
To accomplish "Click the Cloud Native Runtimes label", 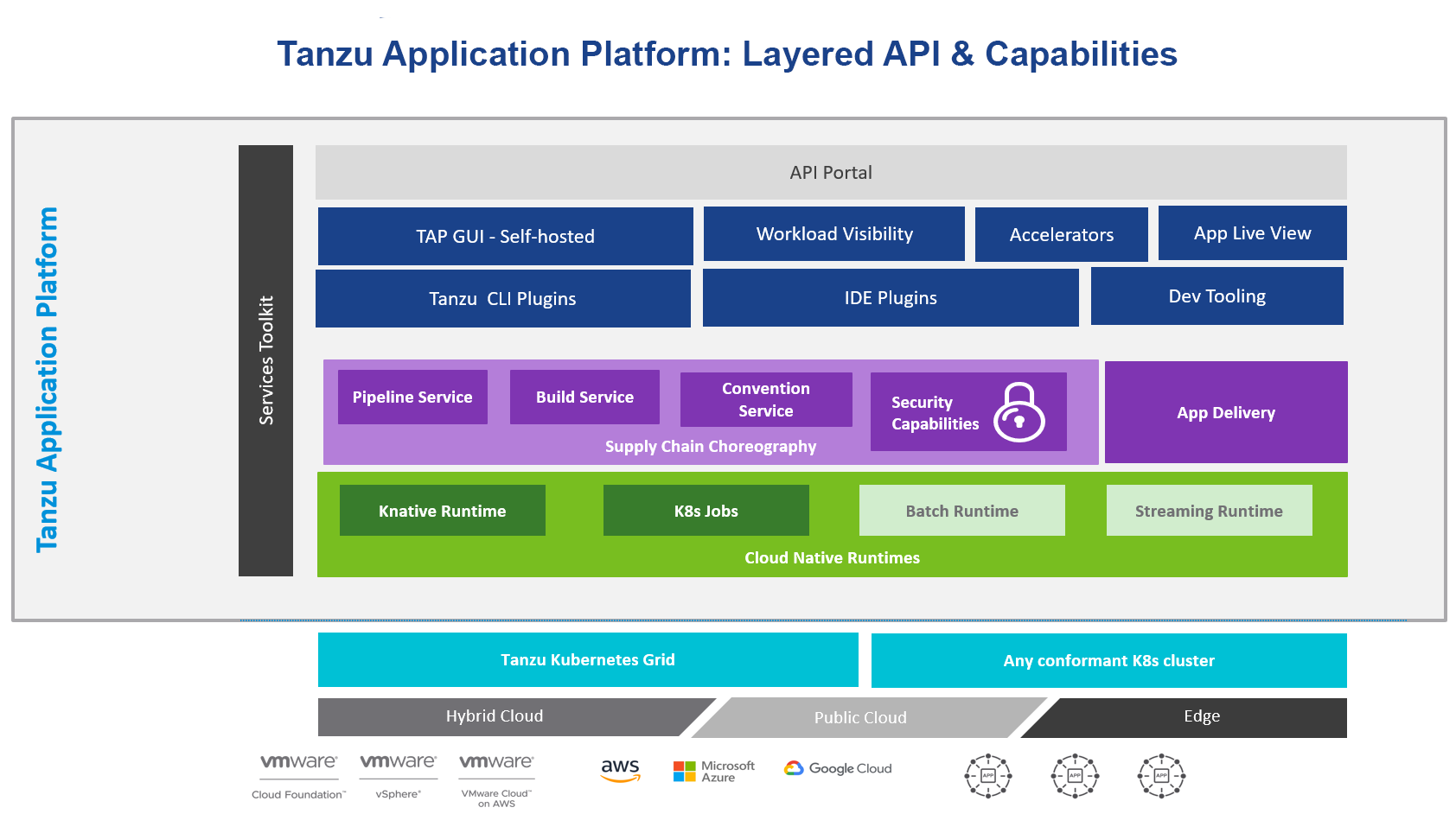I will tap(833, 557).
